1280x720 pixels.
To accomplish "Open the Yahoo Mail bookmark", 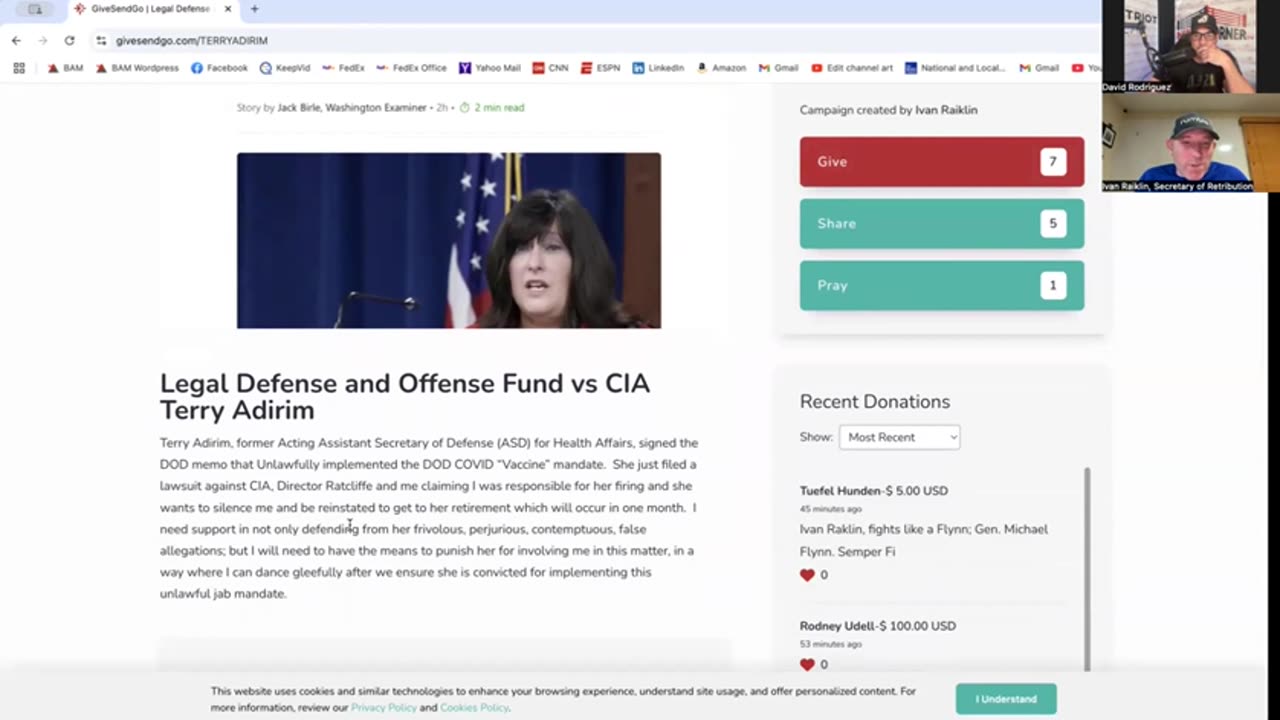I will point(490,68).
